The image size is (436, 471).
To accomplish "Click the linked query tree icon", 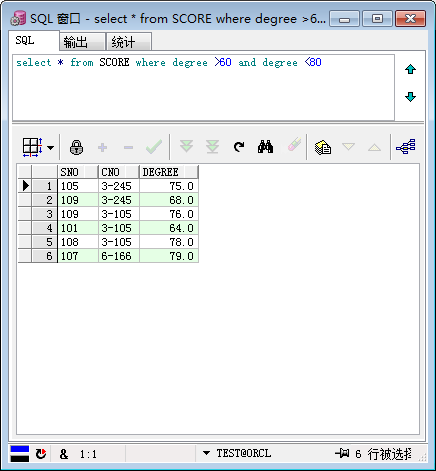I will 406,147.
